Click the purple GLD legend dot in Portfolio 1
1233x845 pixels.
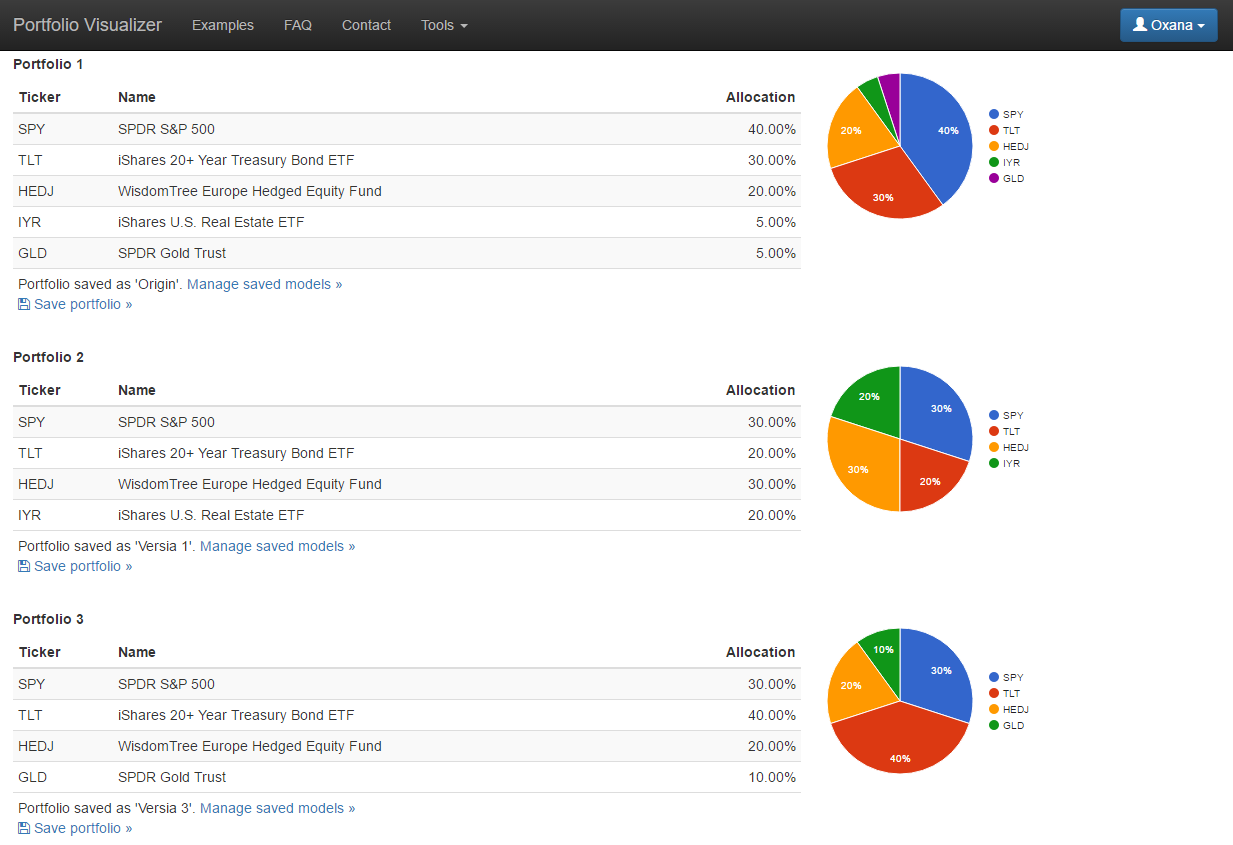(994, 178)
